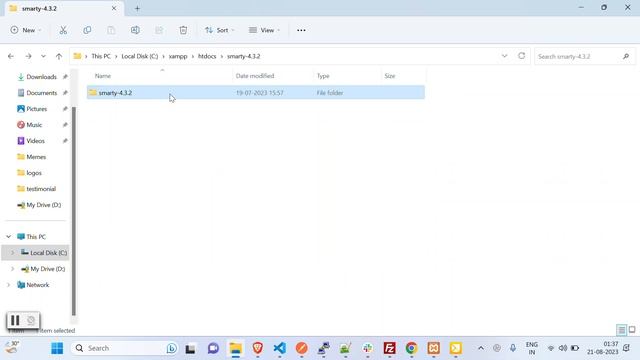Screen dimensions: 640x360
Task: Add a new Explorer tab
Action: (x=137, y=8)
